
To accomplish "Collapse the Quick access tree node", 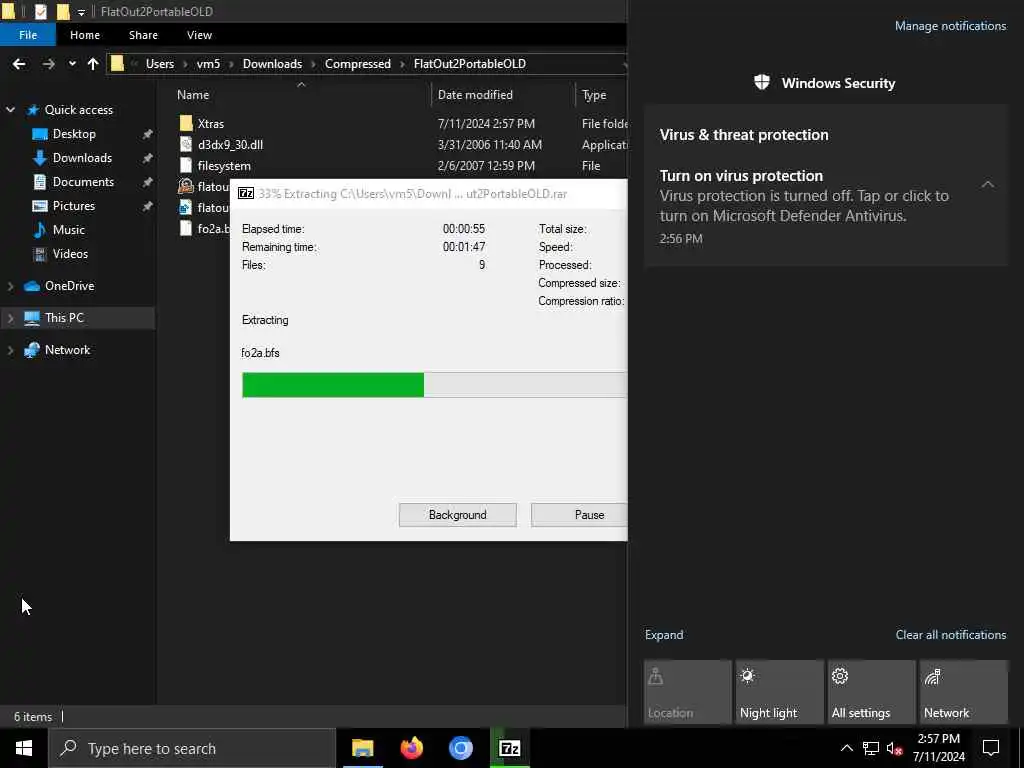I will coord(10,110).
